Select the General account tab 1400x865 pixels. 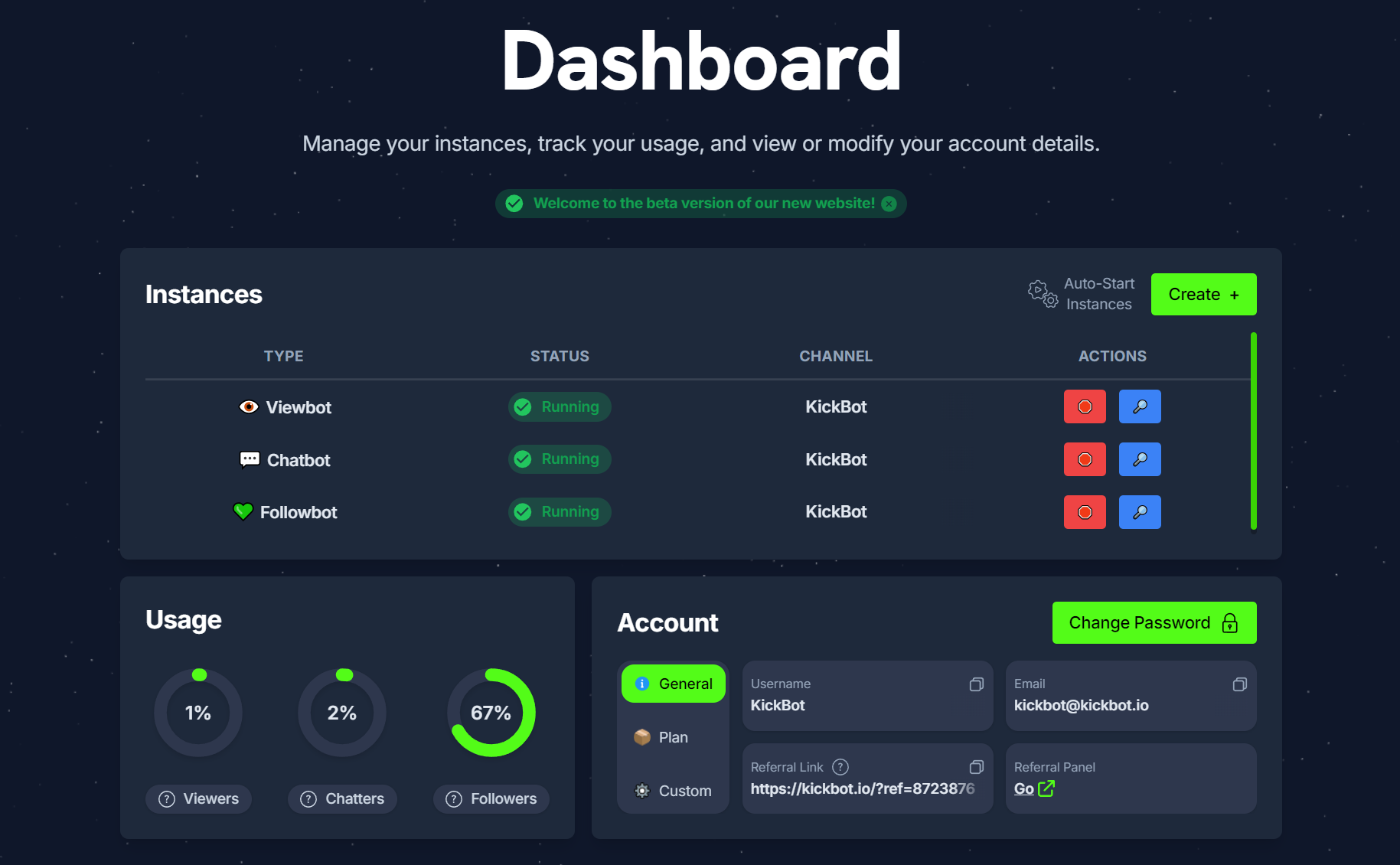click(673, 684)
